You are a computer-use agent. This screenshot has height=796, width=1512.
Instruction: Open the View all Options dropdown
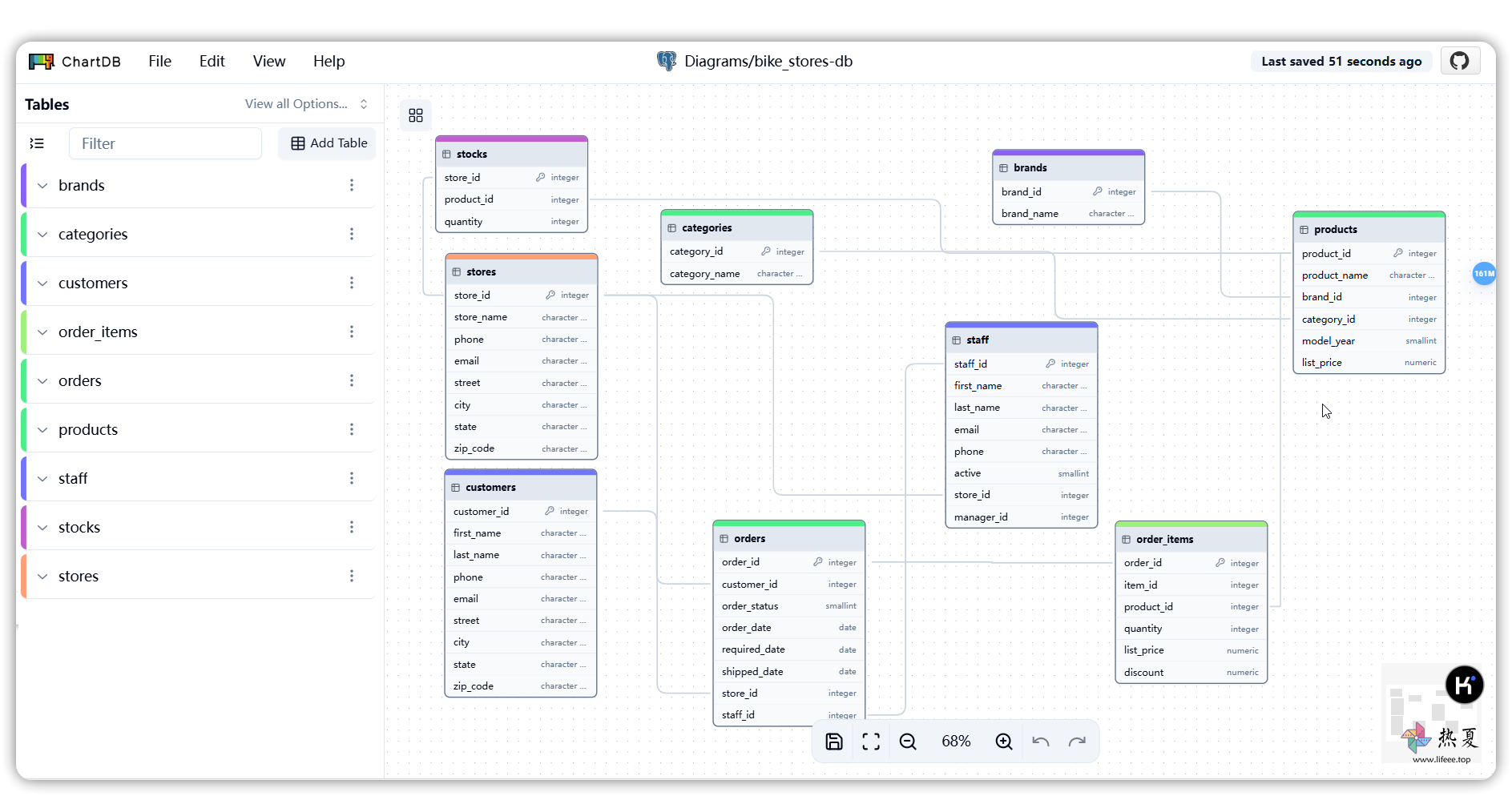(306, 104)
